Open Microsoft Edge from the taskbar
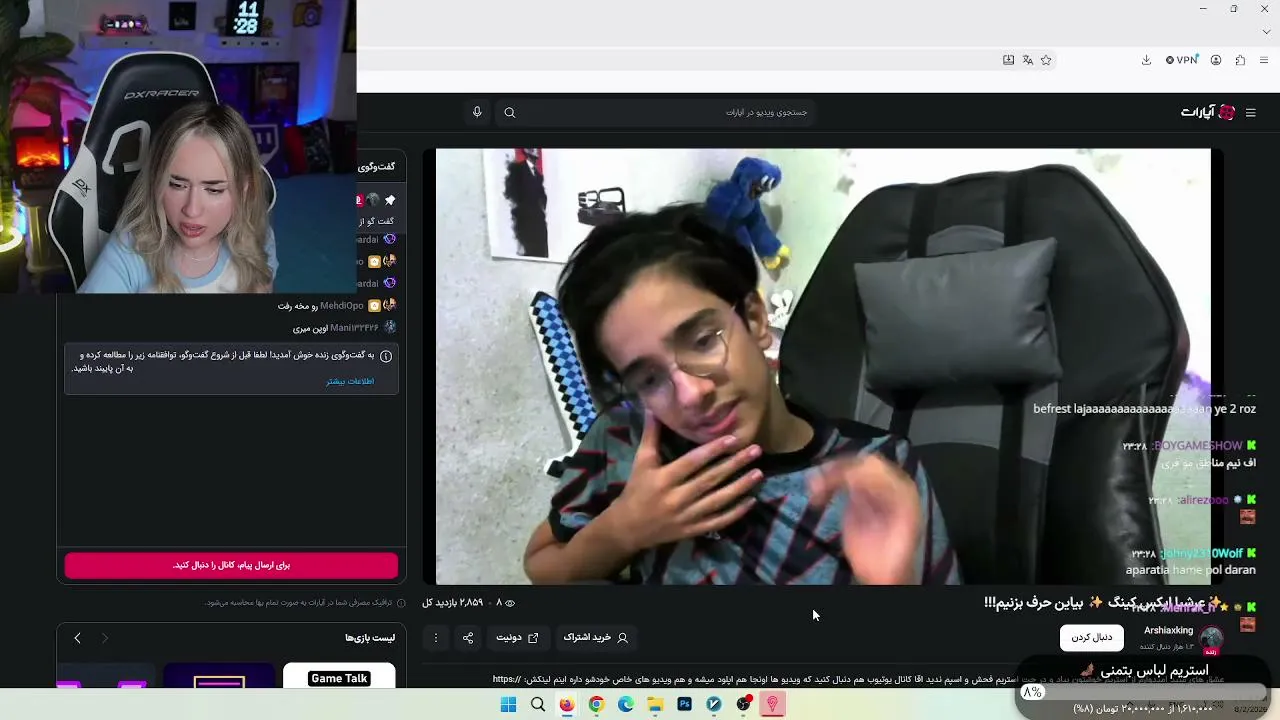This screenshot has height=720, width=1280. [x=626, y=704]
